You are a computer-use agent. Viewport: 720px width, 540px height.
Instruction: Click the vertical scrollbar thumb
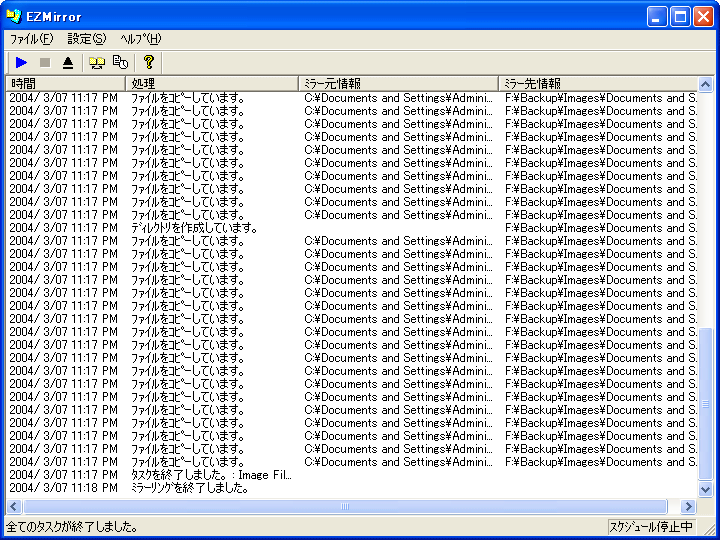coord(705,405)
